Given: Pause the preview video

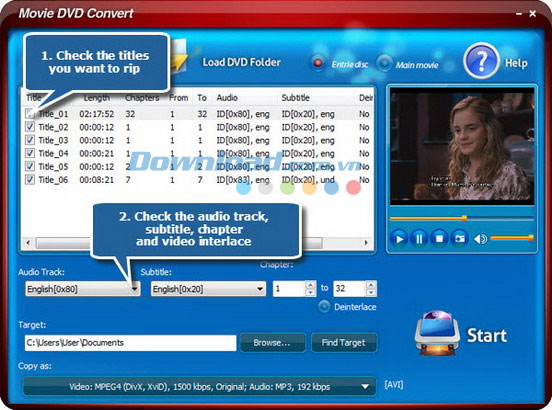Looking at the screenshot, I should coord(419,239).
